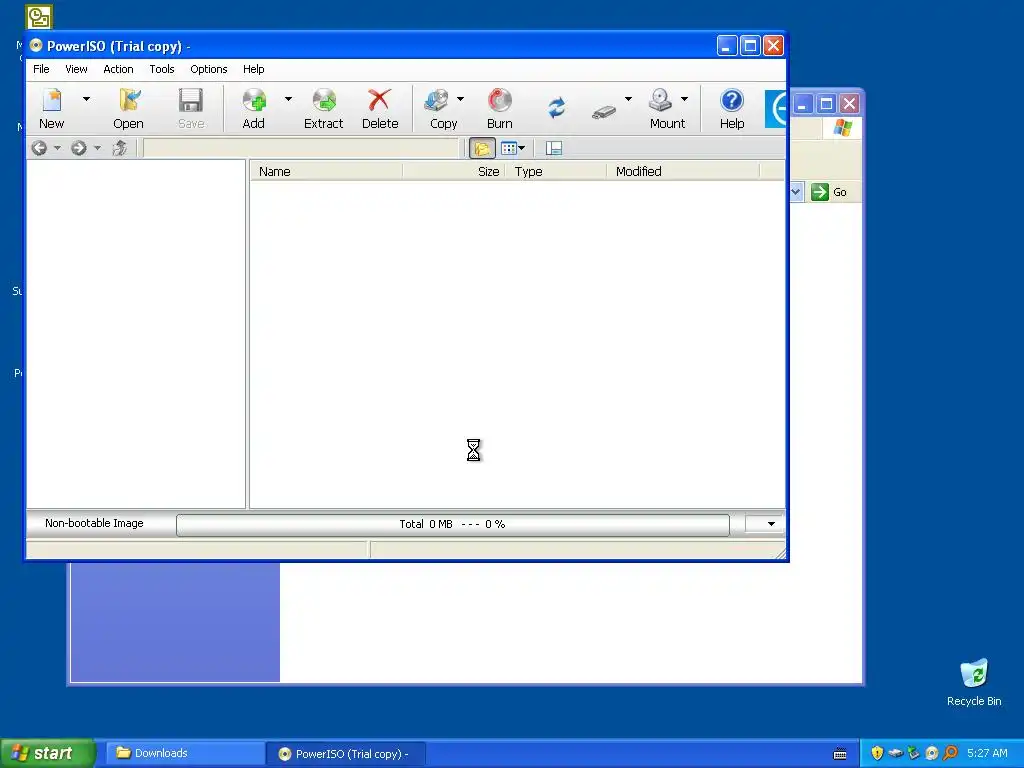Screen dimensions: 1024x768
Task: Open the Back history dropdown arrow
Action: (x=57, y=148)
